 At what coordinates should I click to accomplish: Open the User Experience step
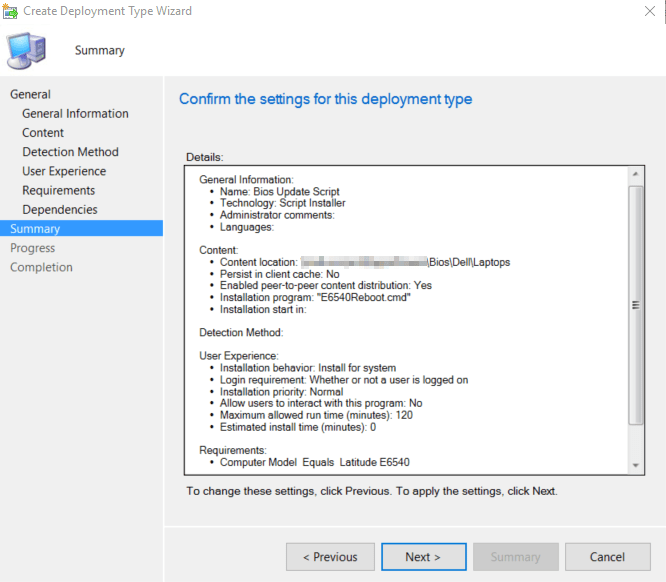(x=64, y=171)
